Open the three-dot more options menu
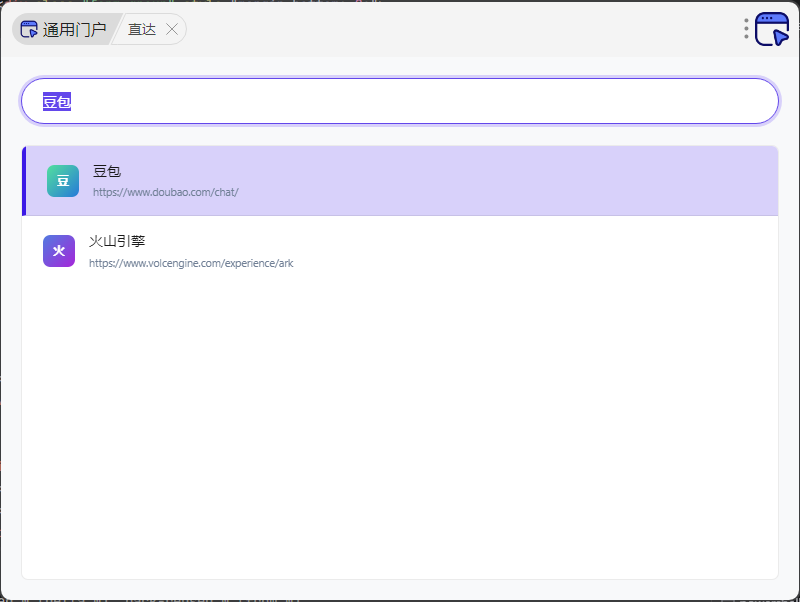 pyautogui.click(x=746, y=29)
